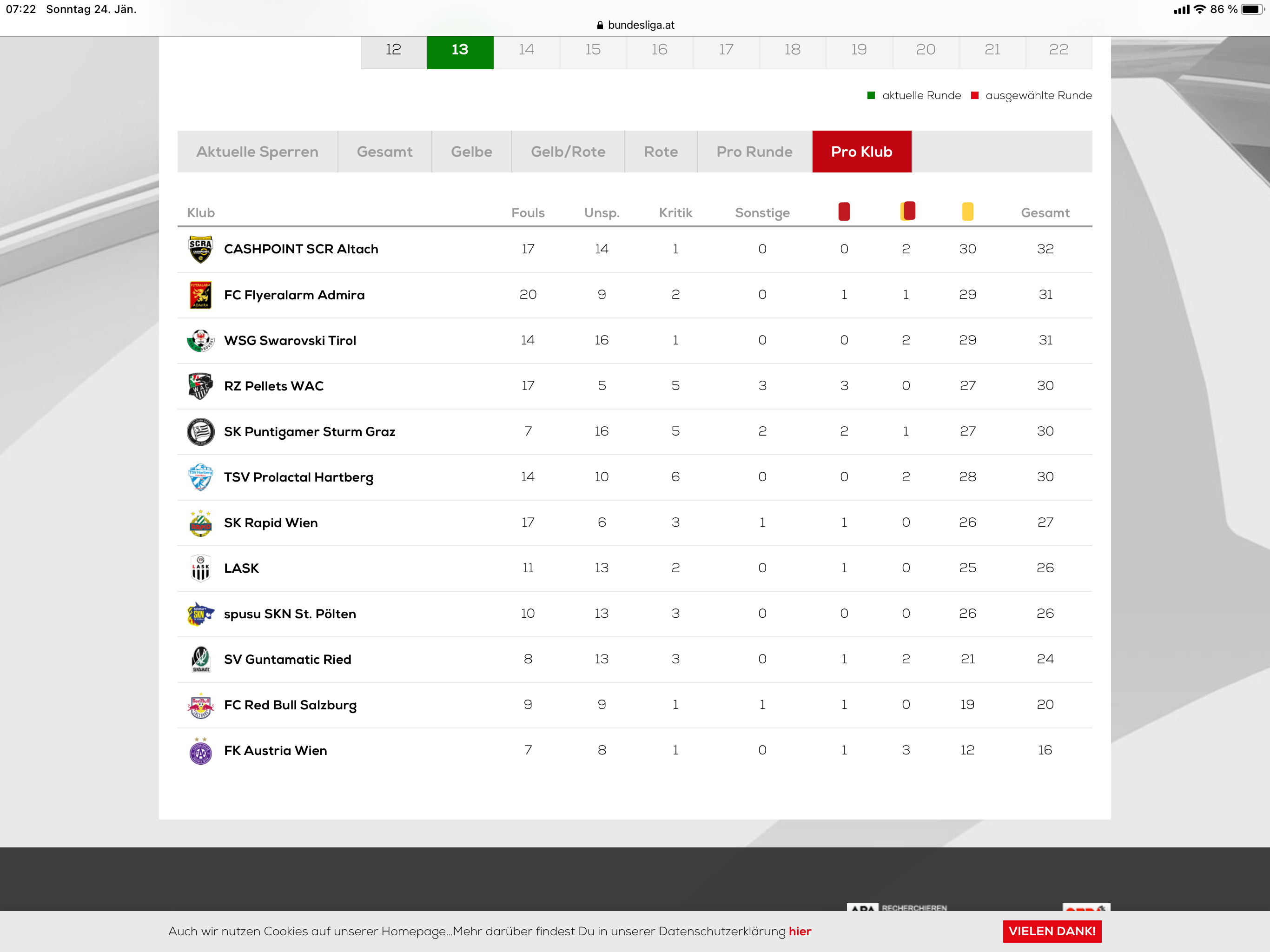The height and width of the screenshot is (952, 1270).
Task: Click the LASK club crest
Action: click(200, 568)
